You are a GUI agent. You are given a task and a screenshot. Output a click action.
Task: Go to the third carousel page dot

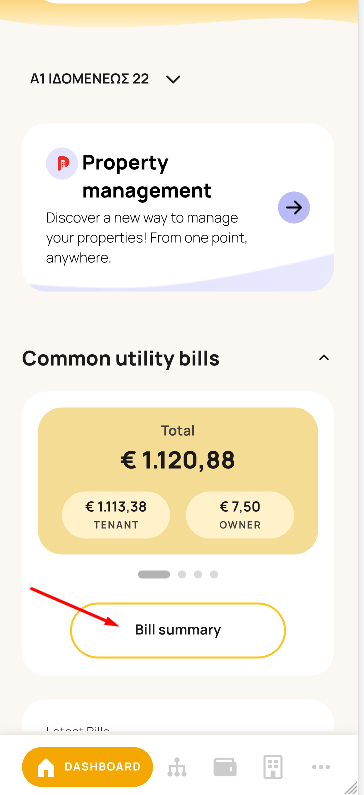198,574
